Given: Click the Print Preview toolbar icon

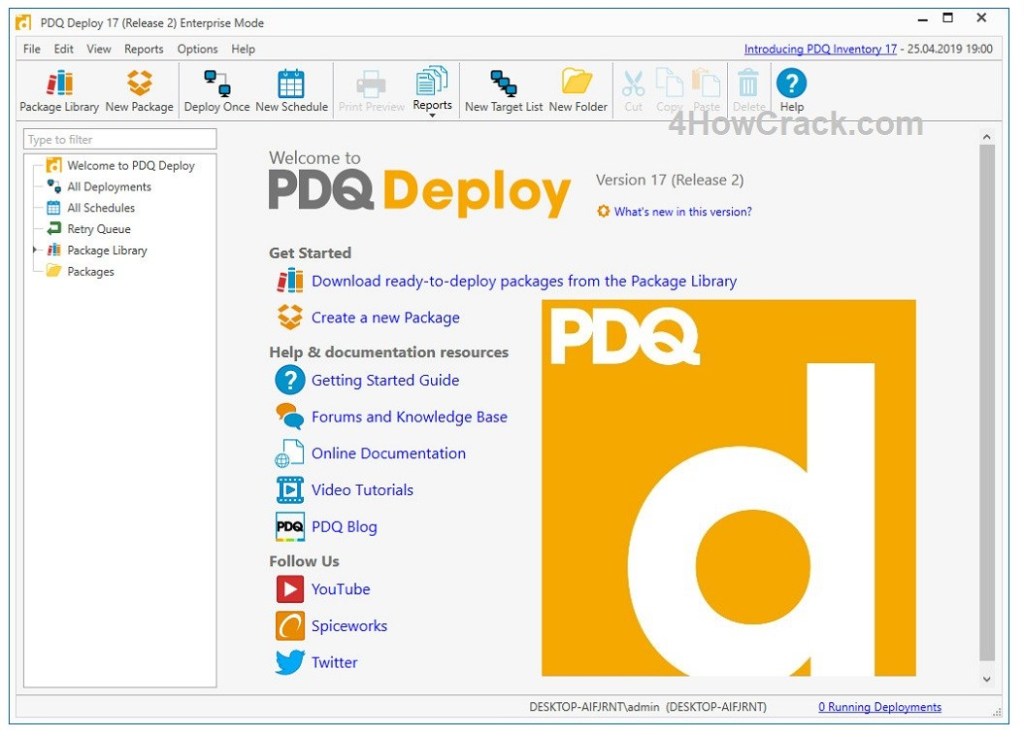Looking at the screenshot, I should pyautogui.click(x=371, y=91).
